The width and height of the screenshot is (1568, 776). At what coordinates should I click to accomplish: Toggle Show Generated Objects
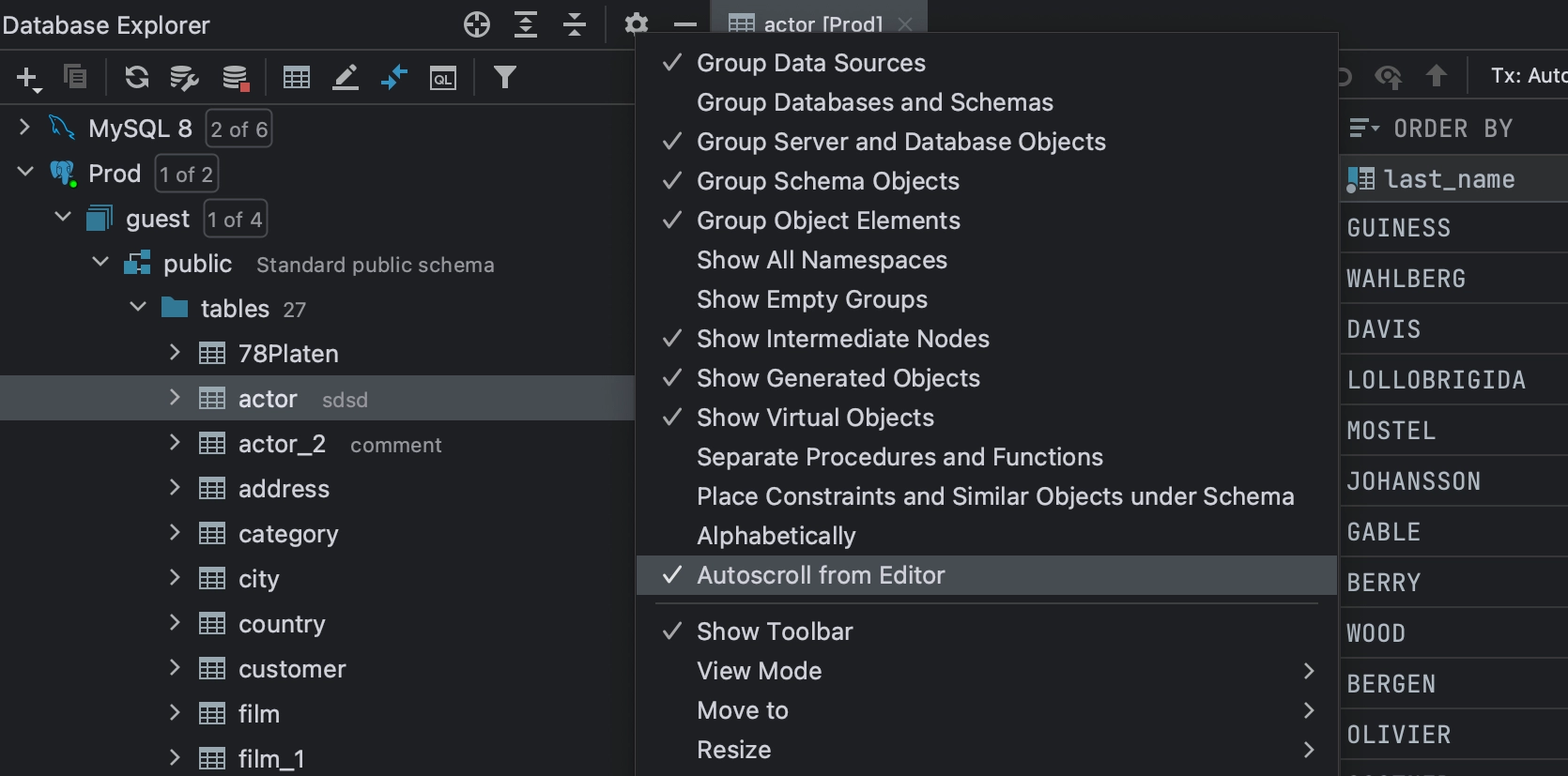[986, 378]
